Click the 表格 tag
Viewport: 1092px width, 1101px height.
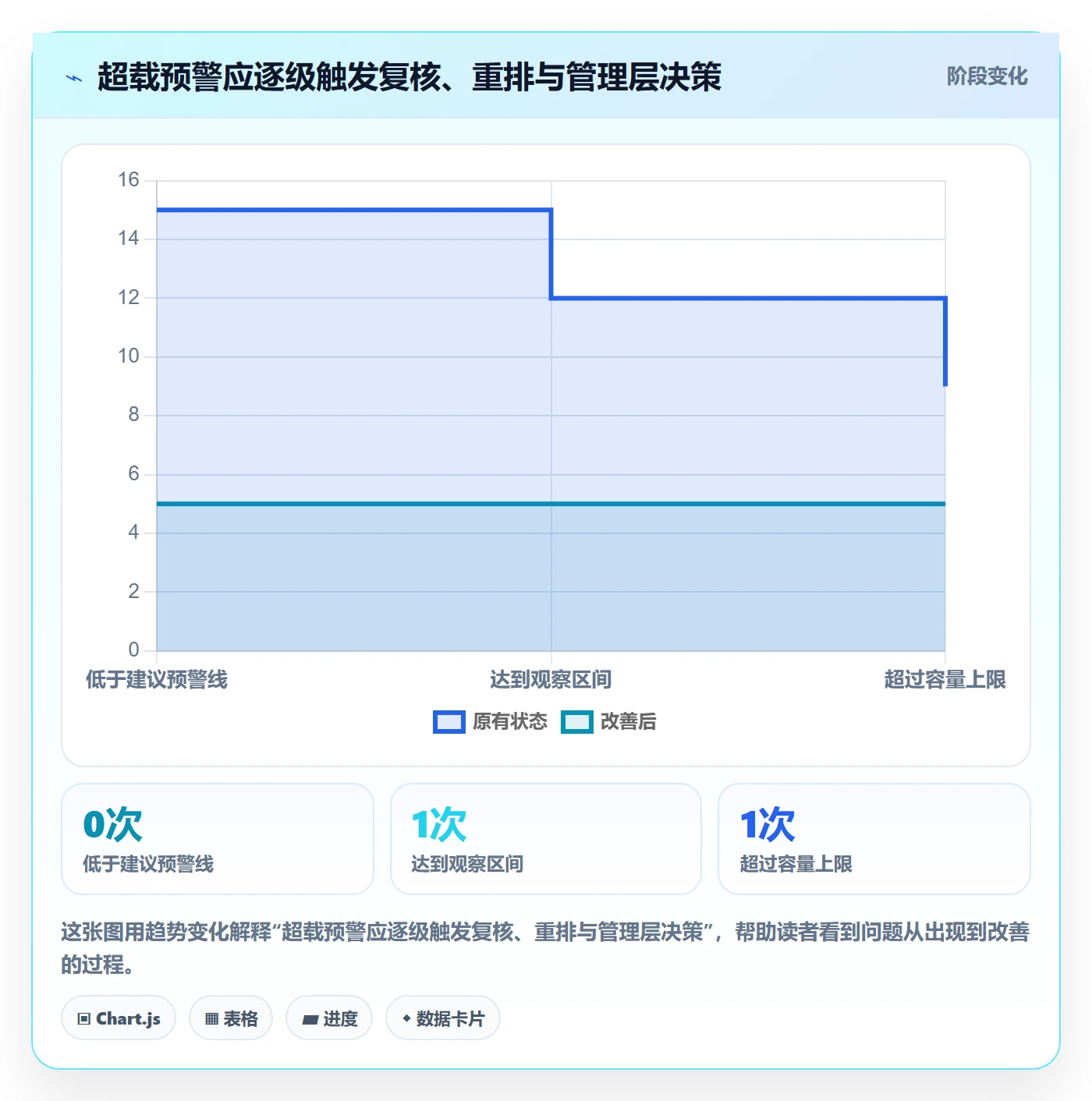coord(231,1018)
